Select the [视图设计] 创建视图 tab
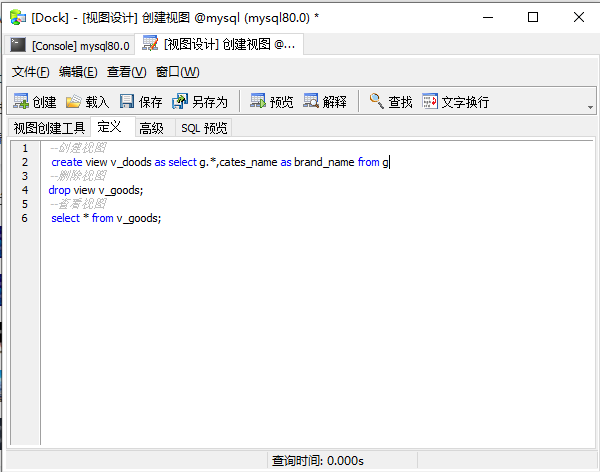 219,44
